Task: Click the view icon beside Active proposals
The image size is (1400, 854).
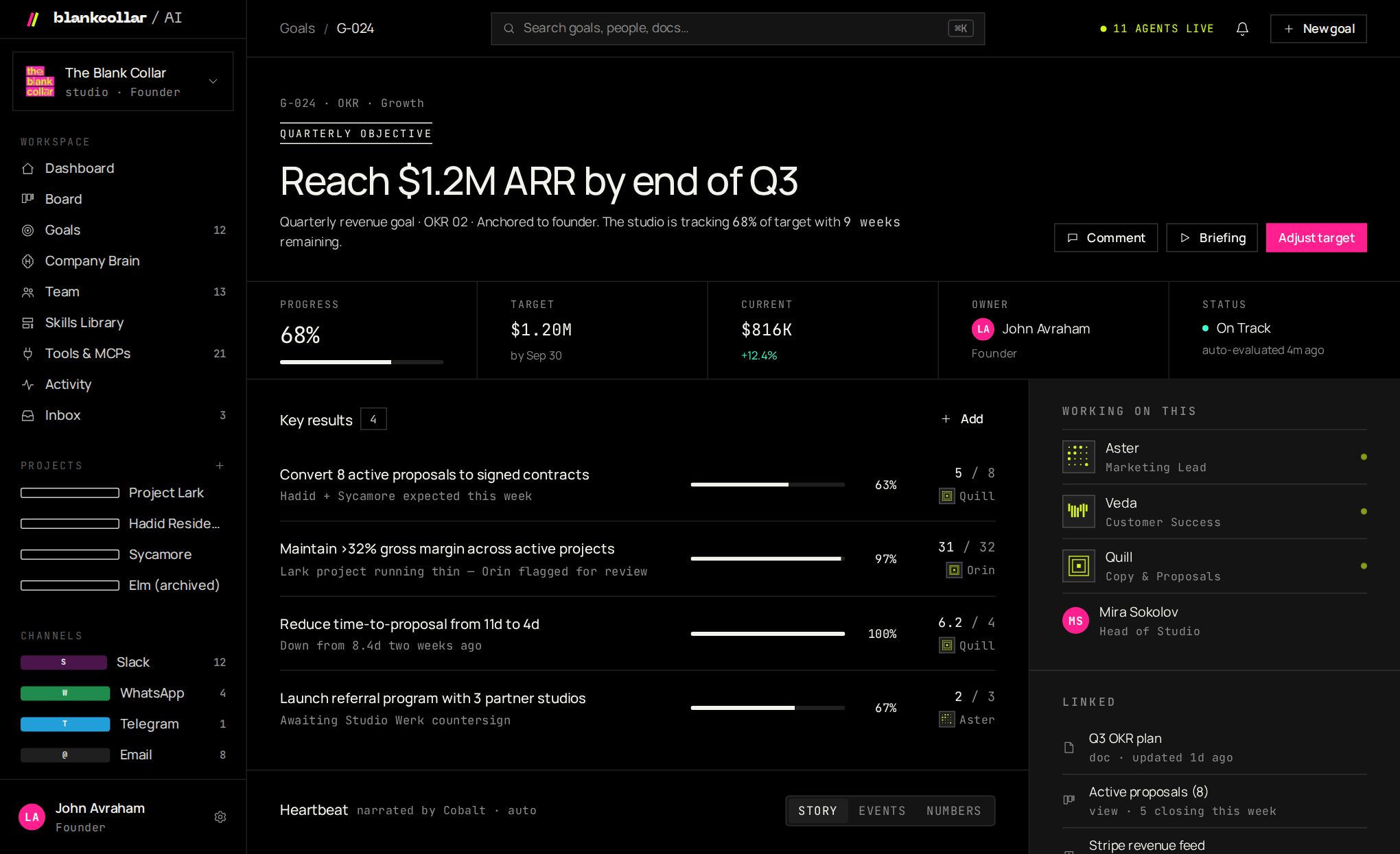Action: pyautogui.click(x=1069, y=800)
